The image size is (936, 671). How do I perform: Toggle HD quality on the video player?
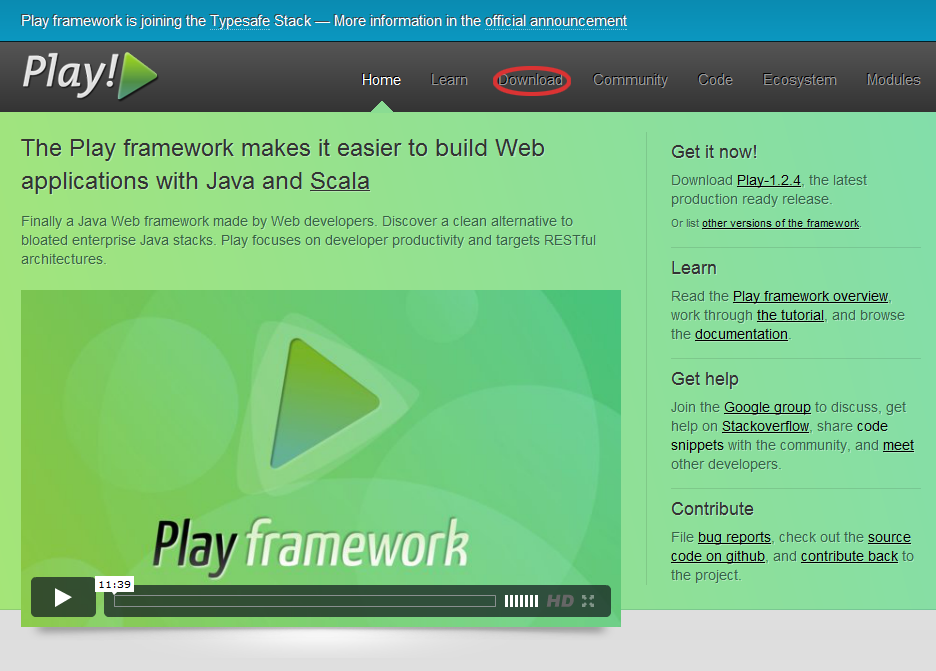pos(560,601)
